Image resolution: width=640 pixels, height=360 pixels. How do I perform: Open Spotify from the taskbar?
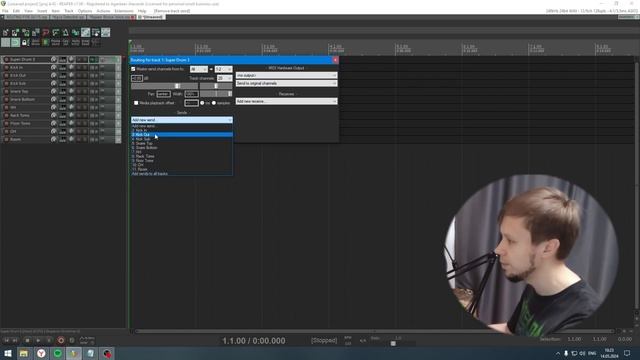click(58, 353)
